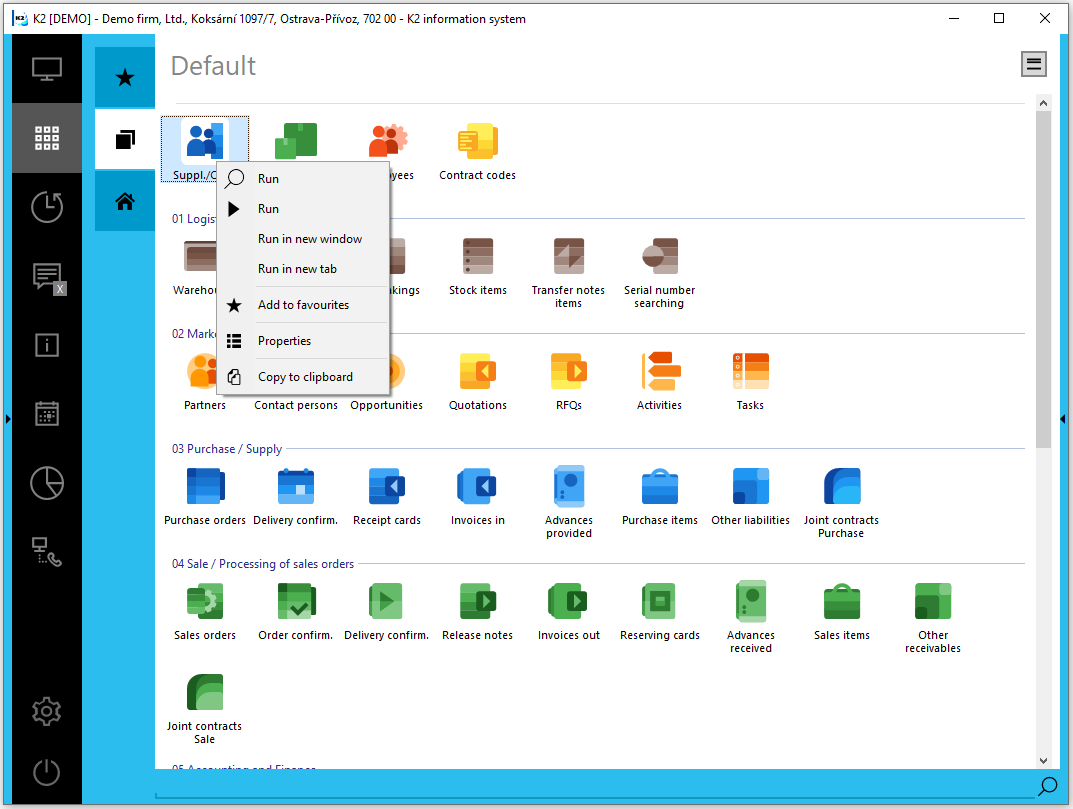Click the scrollbar up arrow

tap(1043, 103)
